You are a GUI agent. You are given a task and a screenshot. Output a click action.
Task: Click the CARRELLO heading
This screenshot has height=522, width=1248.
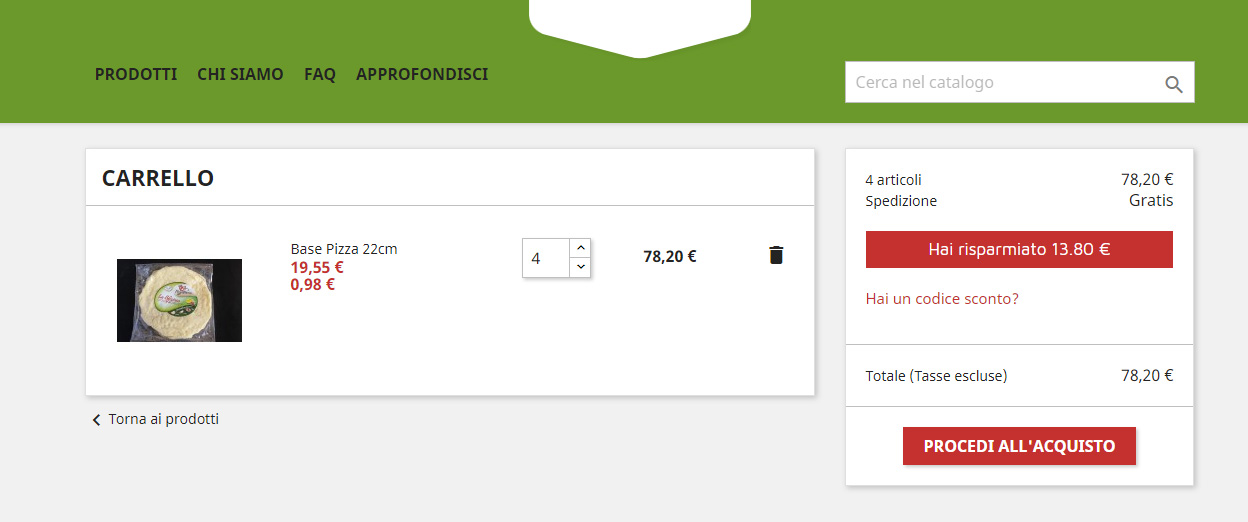pyautogui.click(x=158, y=178)
